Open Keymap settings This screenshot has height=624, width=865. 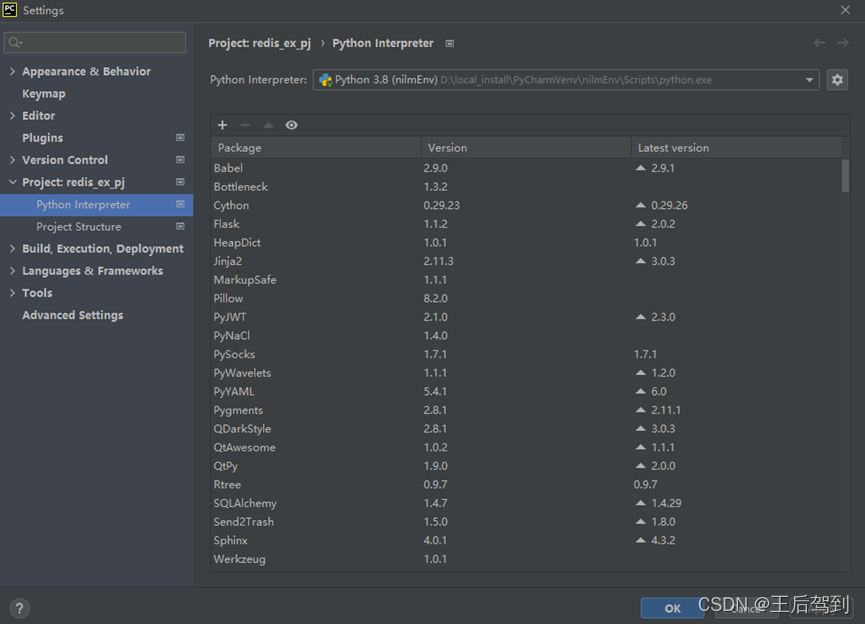click(x=44, y=94)
